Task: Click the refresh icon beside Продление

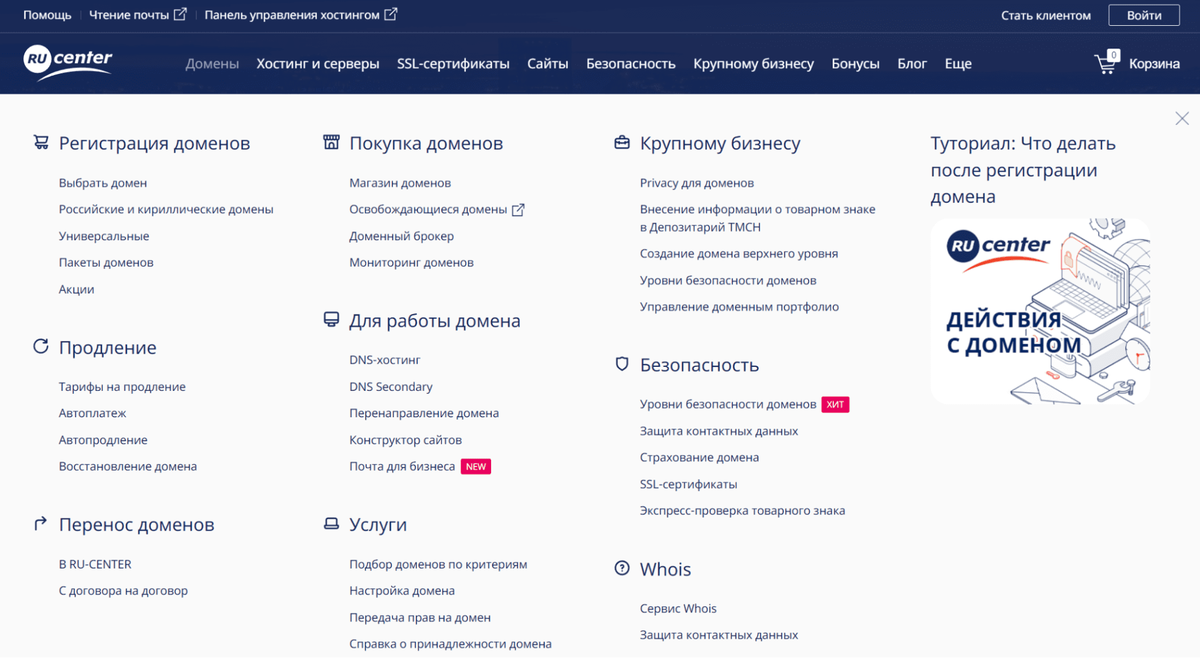Action: pyautogui.click(x=41, y=347)
